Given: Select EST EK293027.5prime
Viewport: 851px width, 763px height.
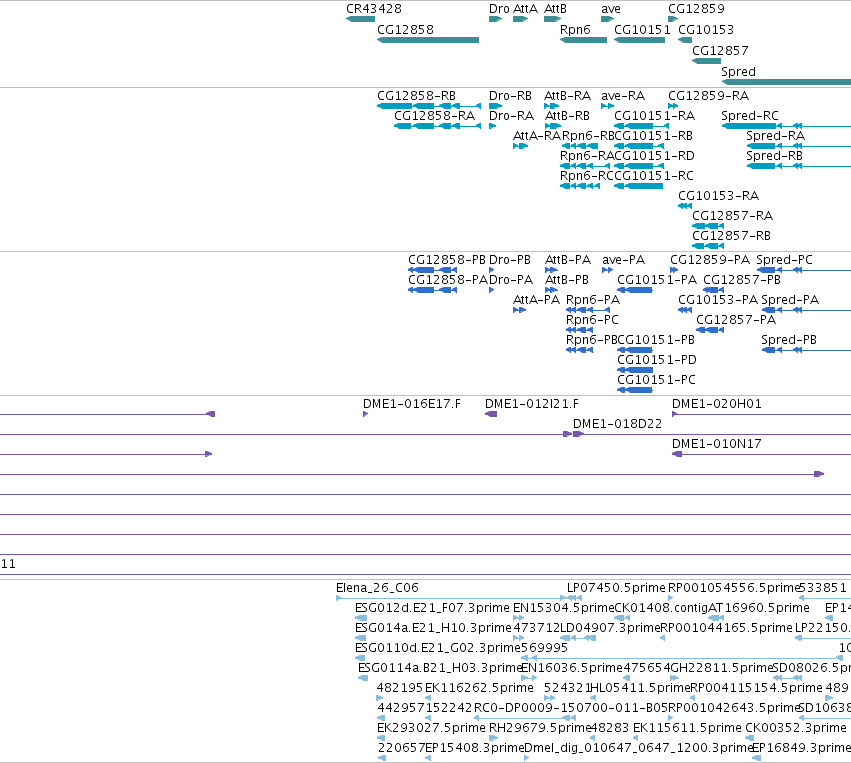Looking at the screenshot, I should point(382,738).
